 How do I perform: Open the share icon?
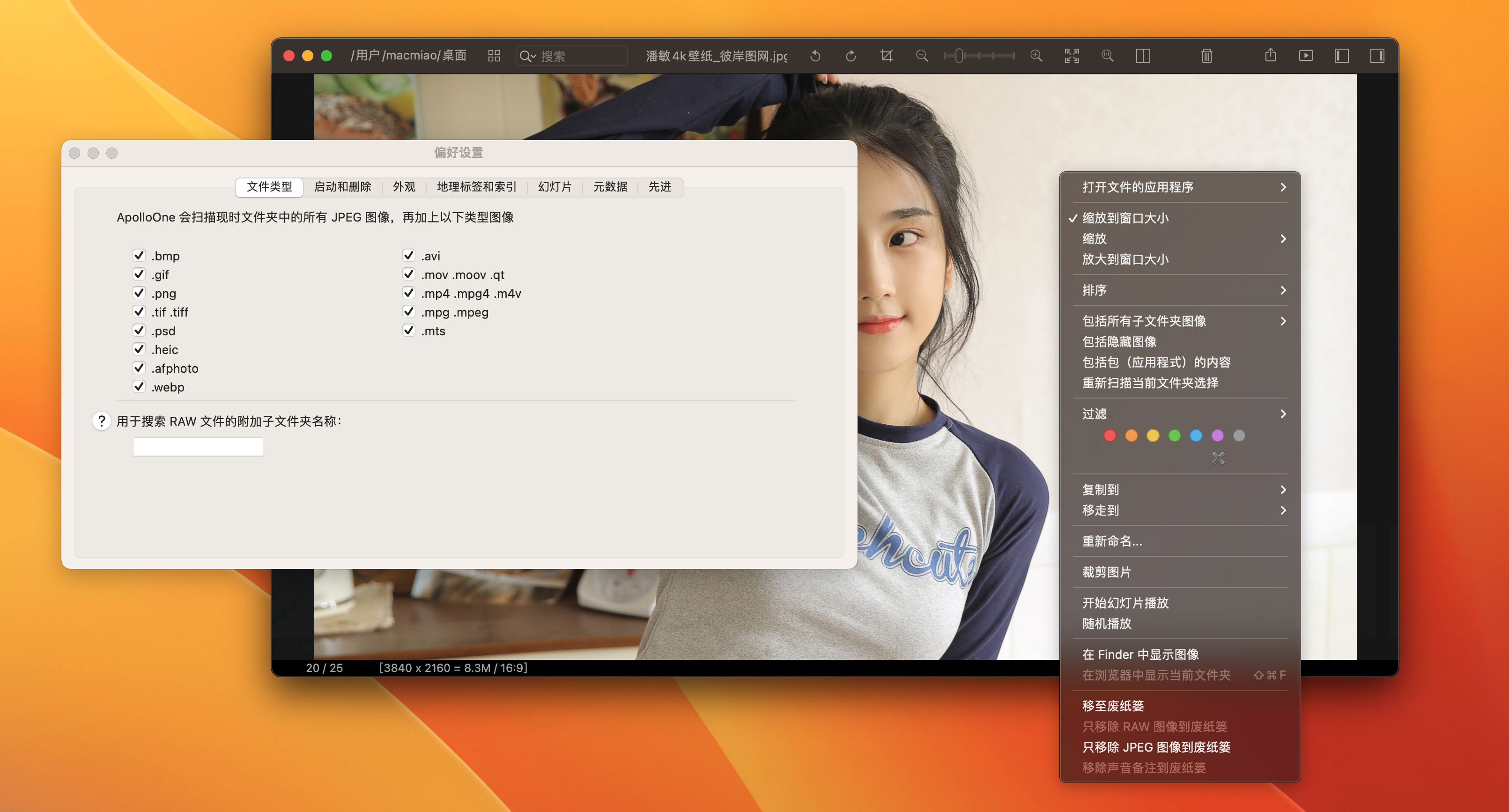[x=1270, y=56]
